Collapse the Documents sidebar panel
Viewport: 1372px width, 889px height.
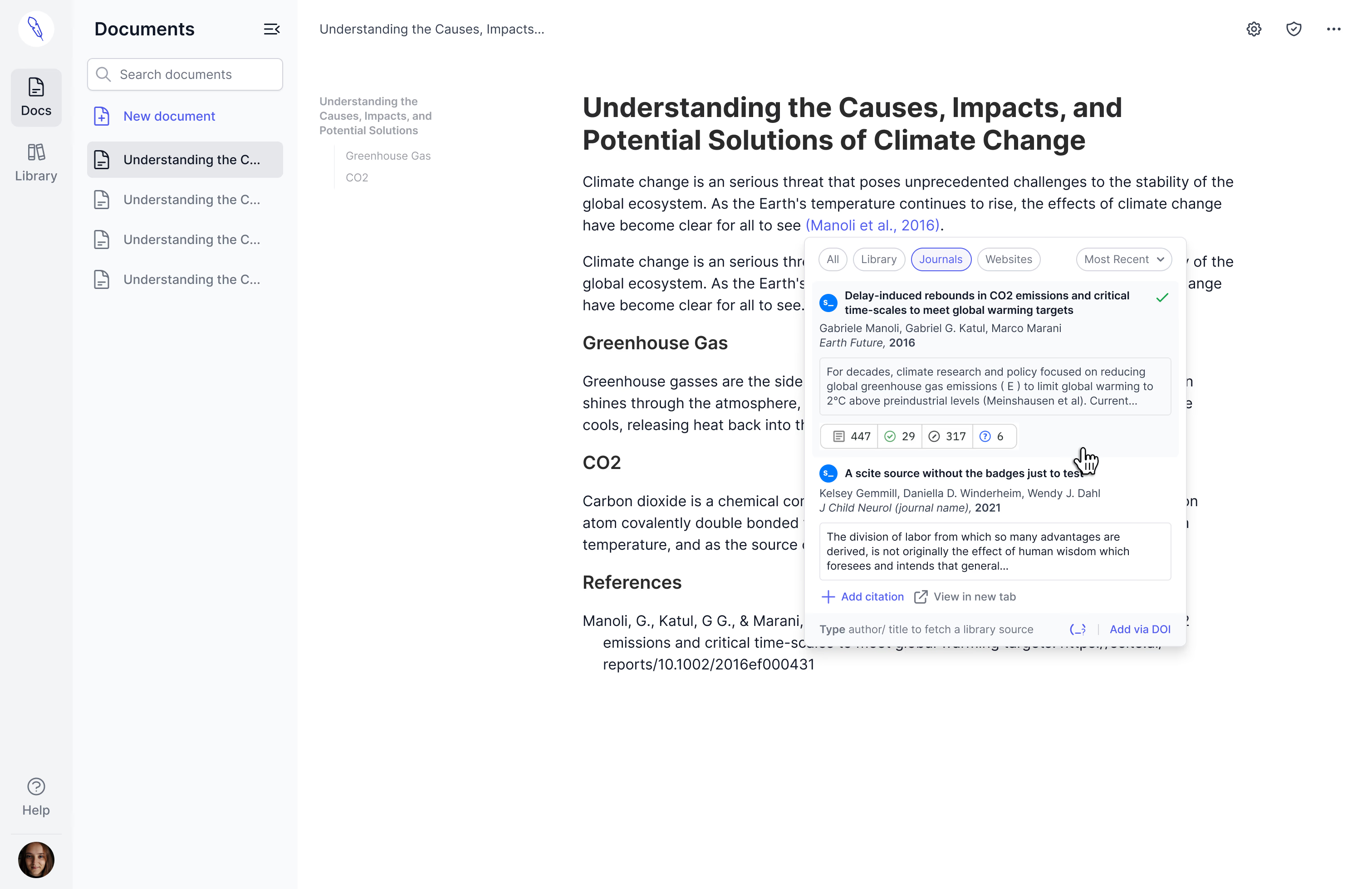pyautogui.click(x=271, y=29)
